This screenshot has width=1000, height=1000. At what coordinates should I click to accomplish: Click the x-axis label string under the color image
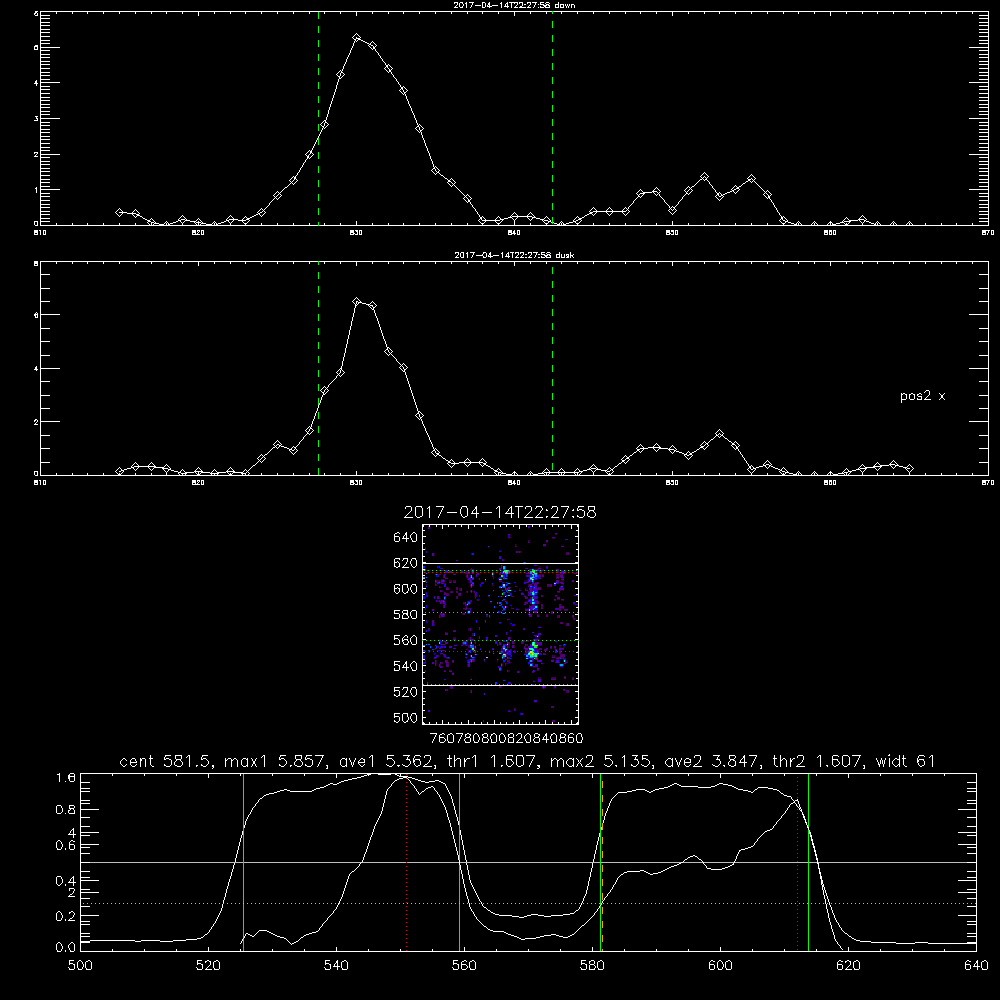coord(506,739)
